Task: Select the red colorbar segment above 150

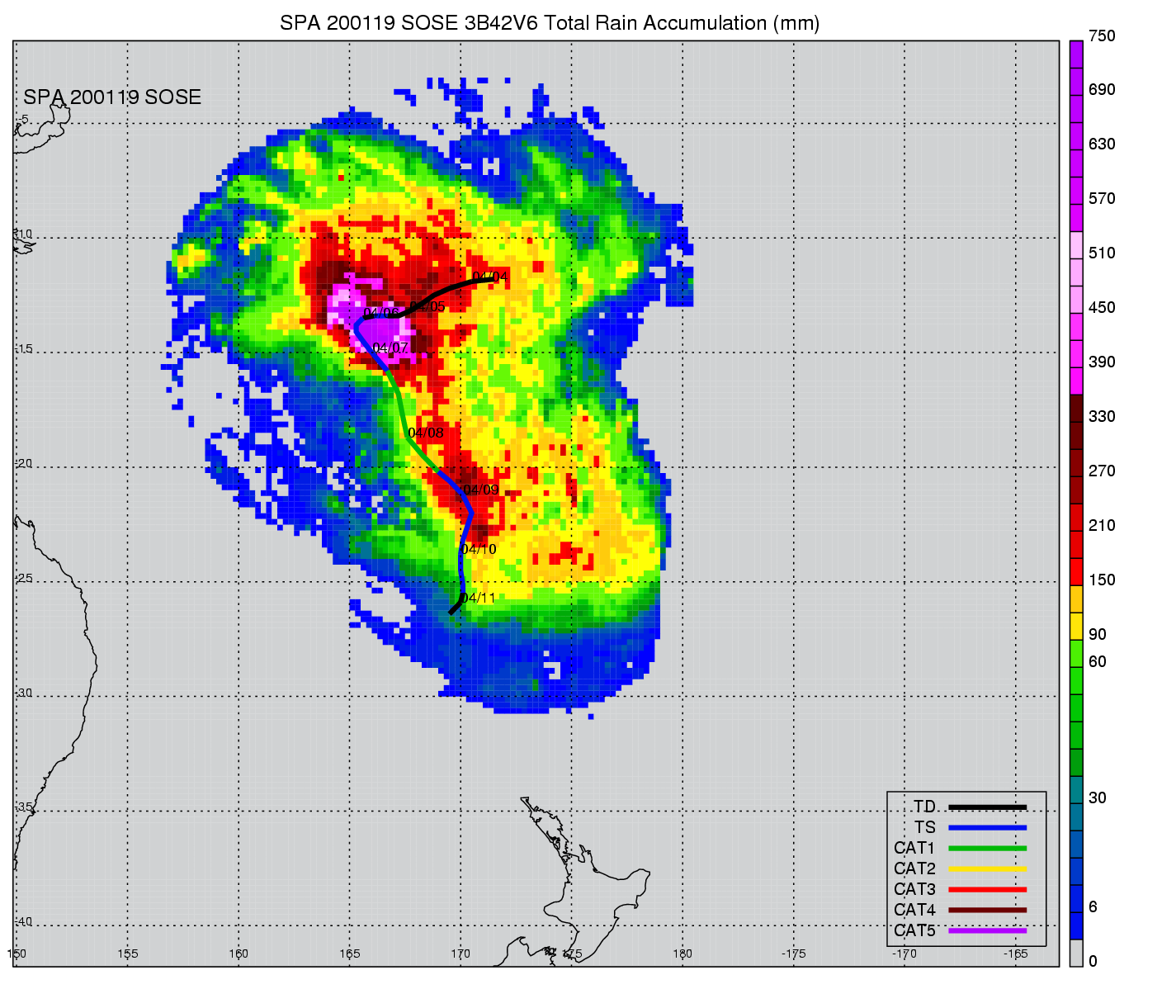Action: click(1076, 570)
